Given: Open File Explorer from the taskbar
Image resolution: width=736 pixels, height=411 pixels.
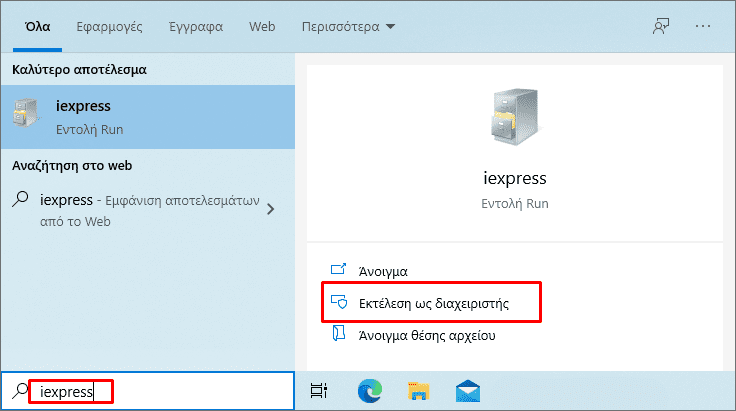Looking at the screenshot, I should pyautogui.click(x=418, y=391).
